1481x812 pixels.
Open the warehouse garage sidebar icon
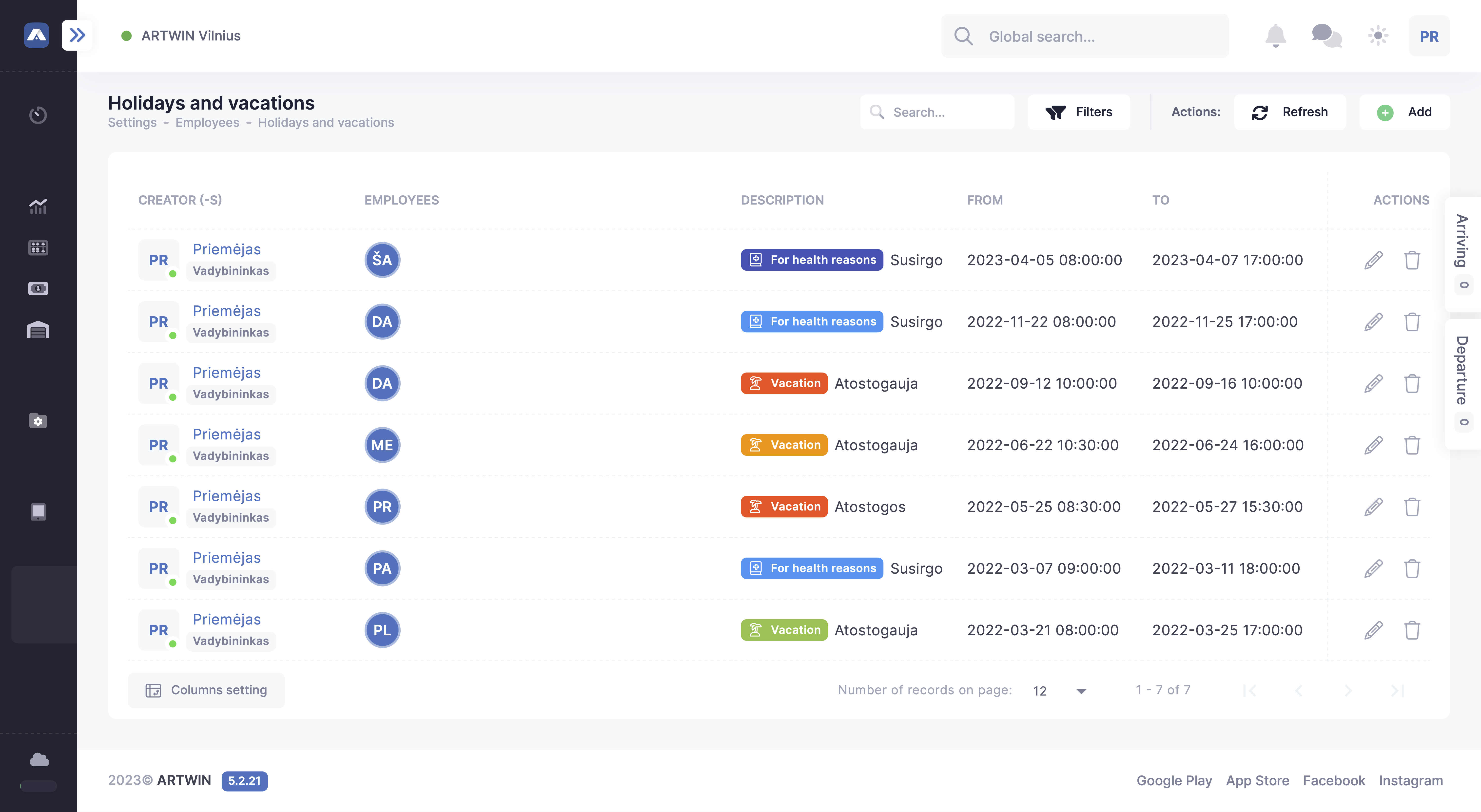tap(38, 330)
